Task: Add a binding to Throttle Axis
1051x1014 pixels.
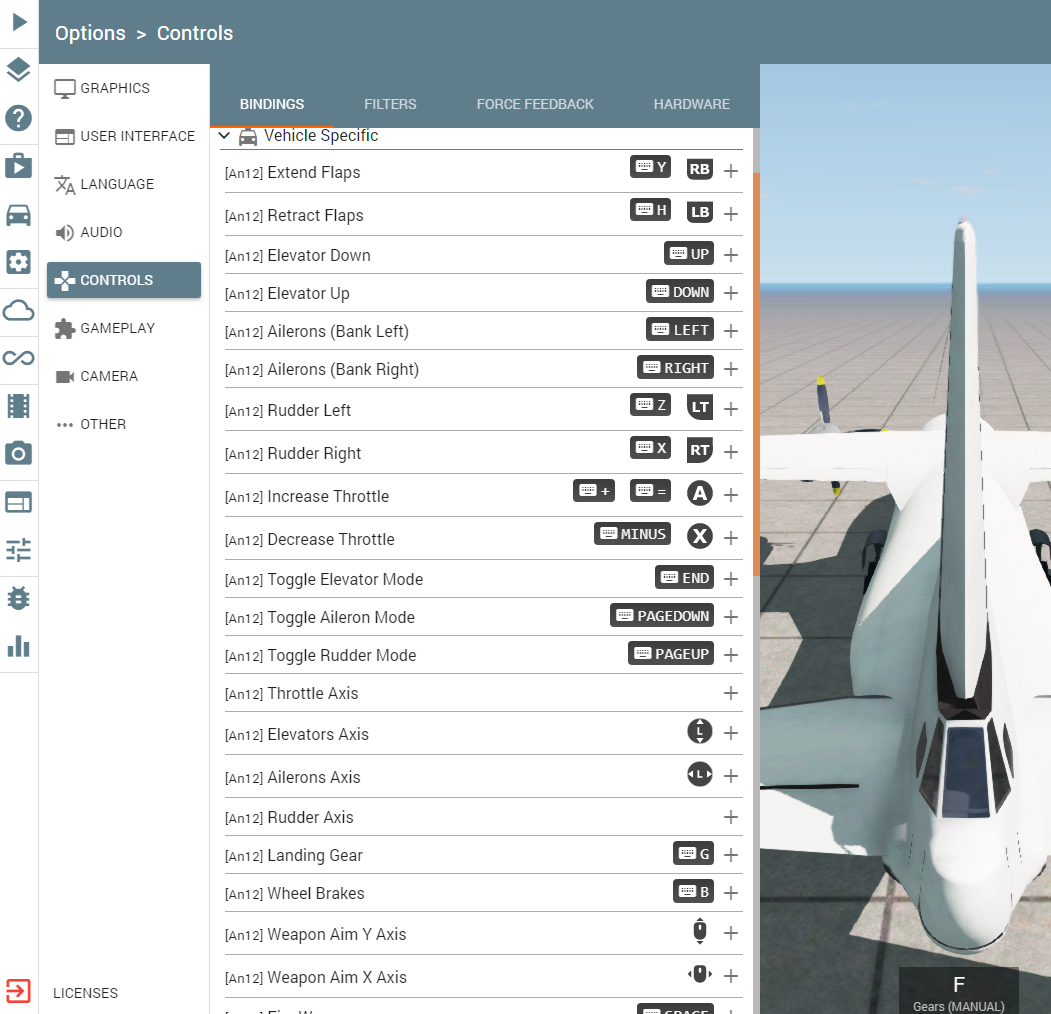Action: 731,693
